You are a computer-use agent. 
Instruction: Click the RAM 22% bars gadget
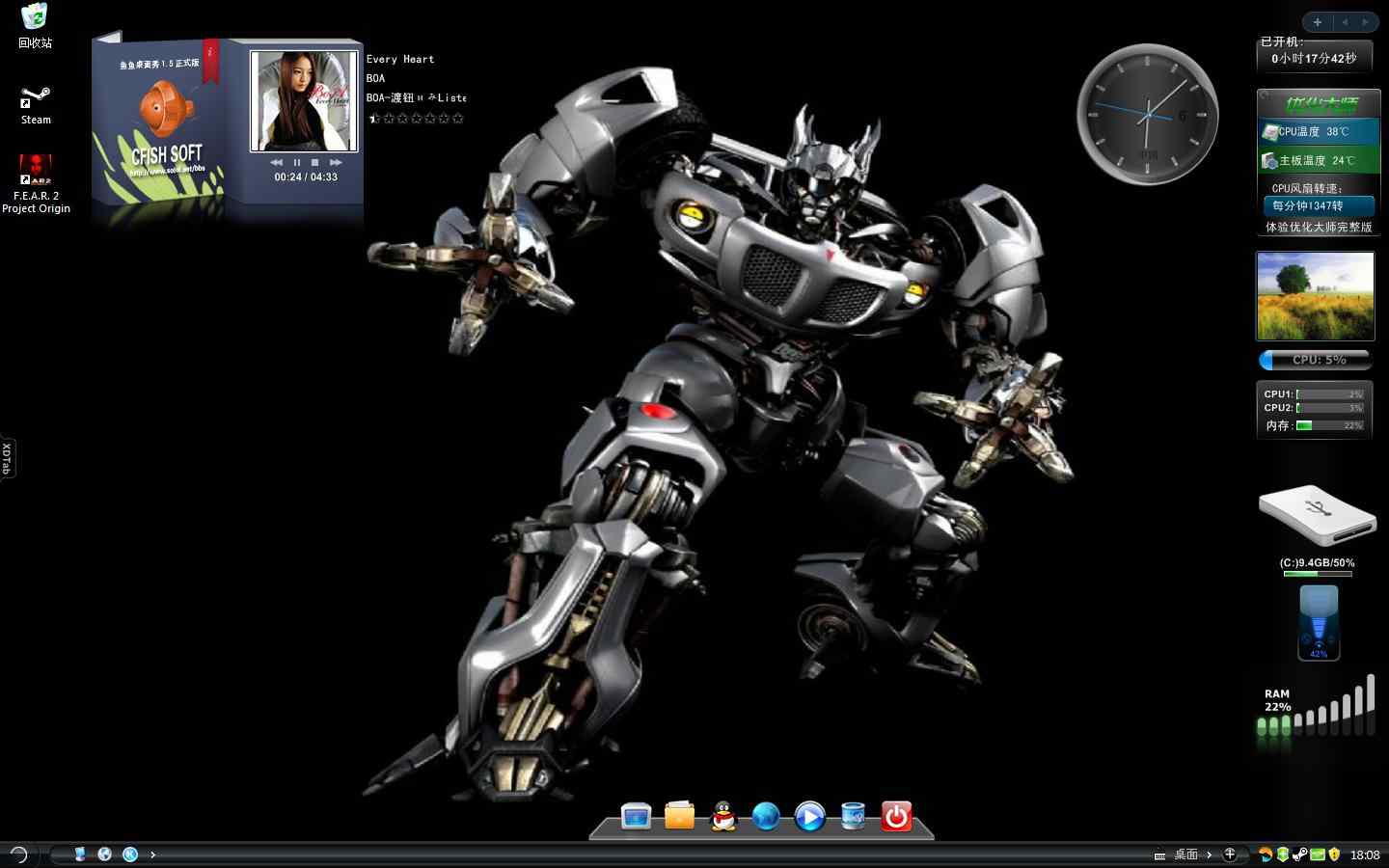[1317, 707]
